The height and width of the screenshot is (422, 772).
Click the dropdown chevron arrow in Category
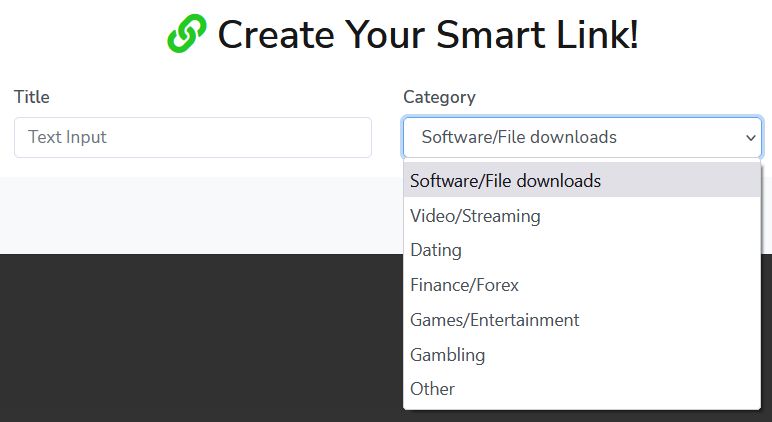click(750, 138)
